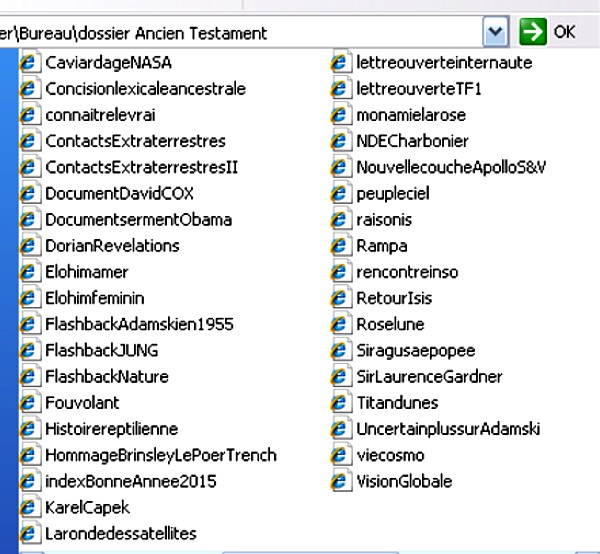The image size is (600, 554).
Task: Click the green arrow OK button
Action: 535,32
